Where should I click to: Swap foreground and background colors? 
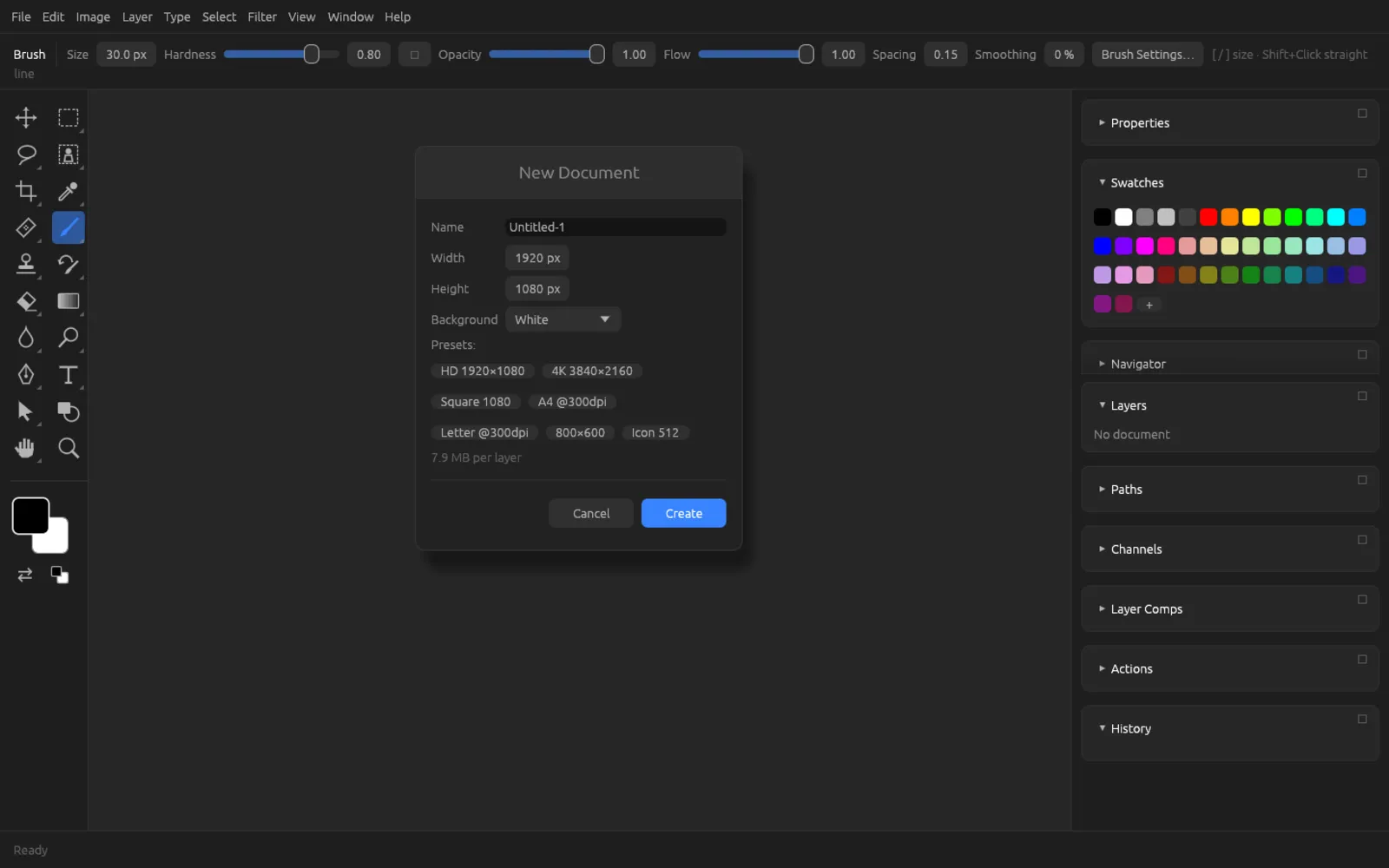click(x=25, y=575)
